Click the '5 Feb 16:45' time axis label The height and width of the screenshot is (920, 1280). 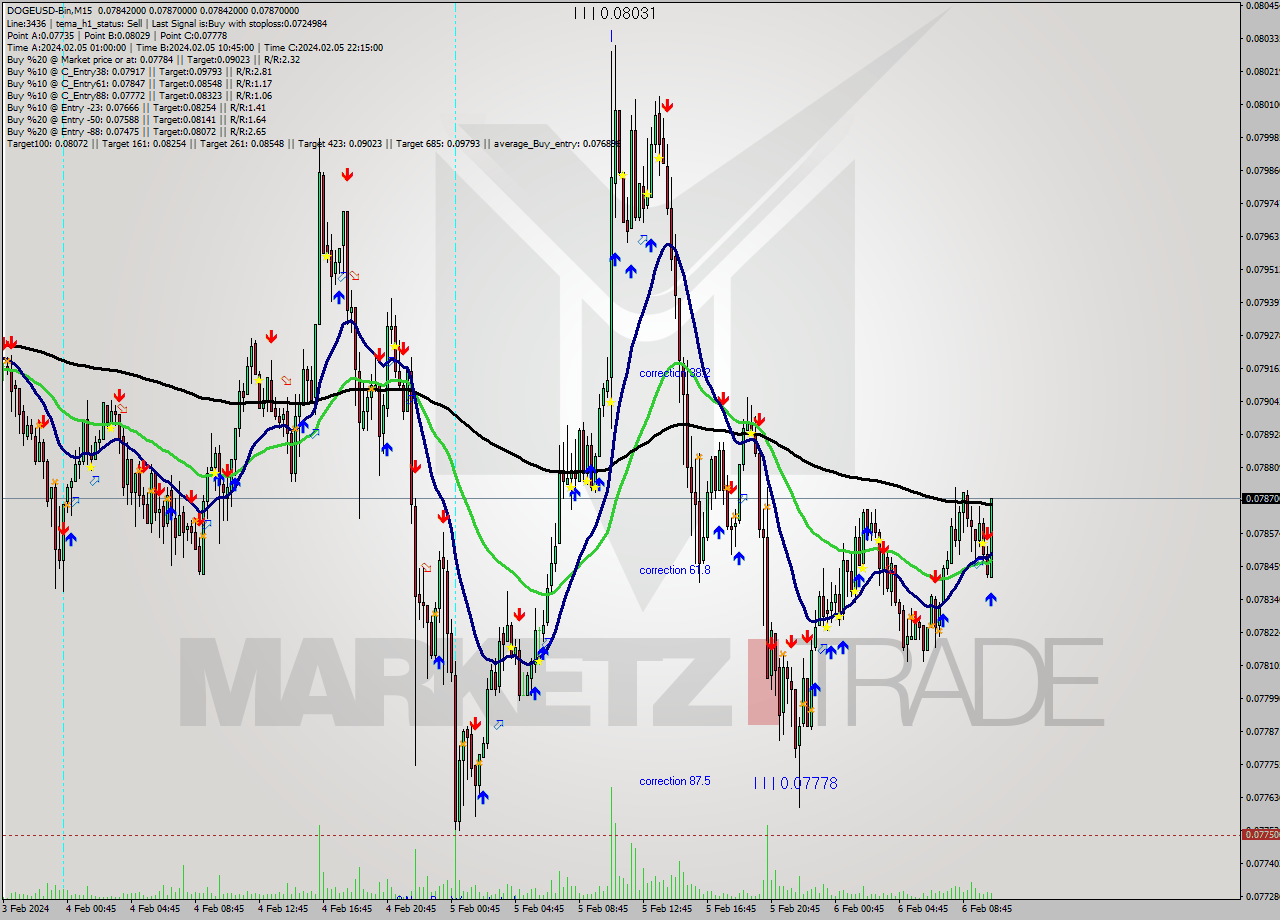[731, 909]
